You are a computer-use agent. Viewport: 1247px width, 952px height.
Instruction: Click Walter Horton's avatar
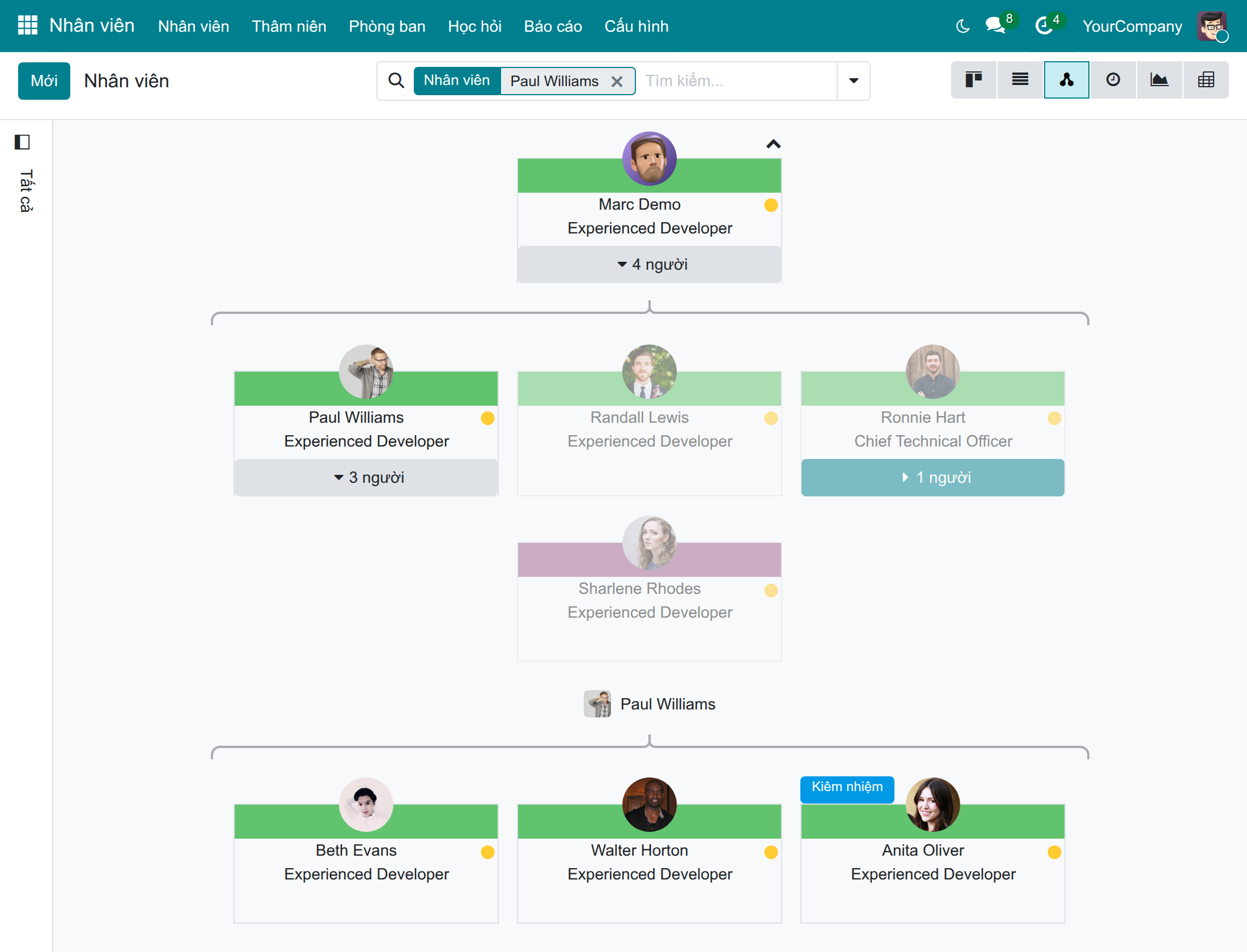[650, 805]
